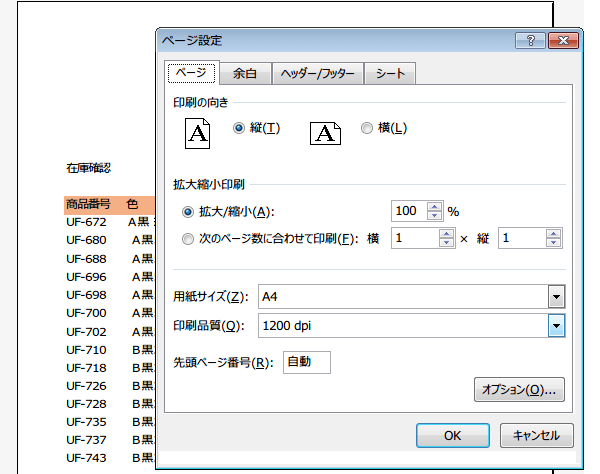
Task: Select the 横(L) landscape radio button
Action: click(x=367, y=128)
